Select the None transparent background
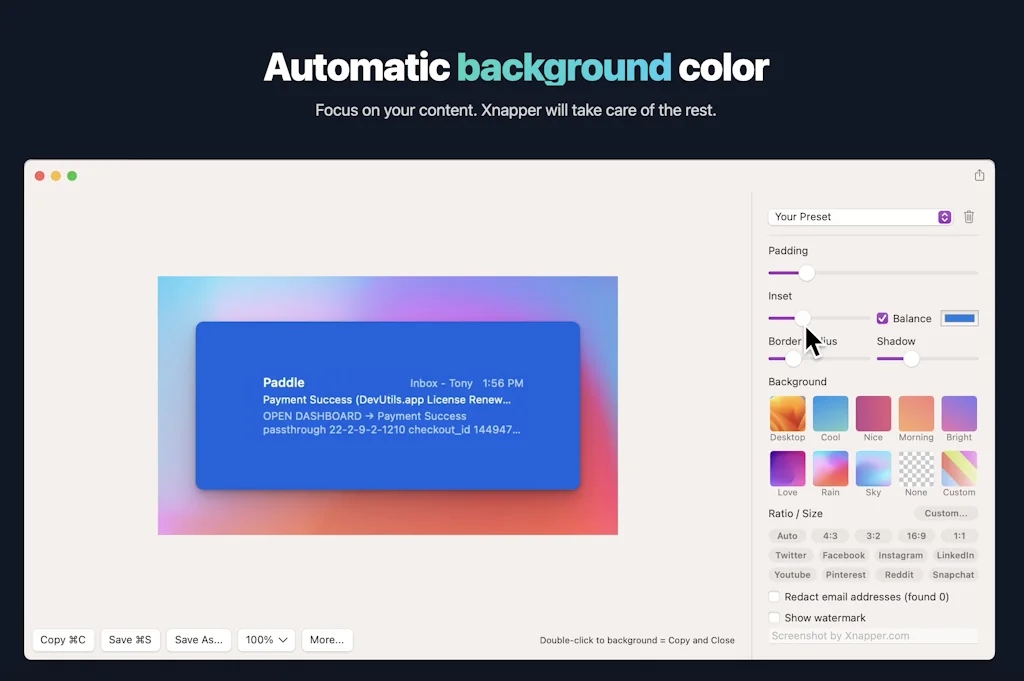Viewport: 1024px width, 681px height. click(x=916, y=468)
